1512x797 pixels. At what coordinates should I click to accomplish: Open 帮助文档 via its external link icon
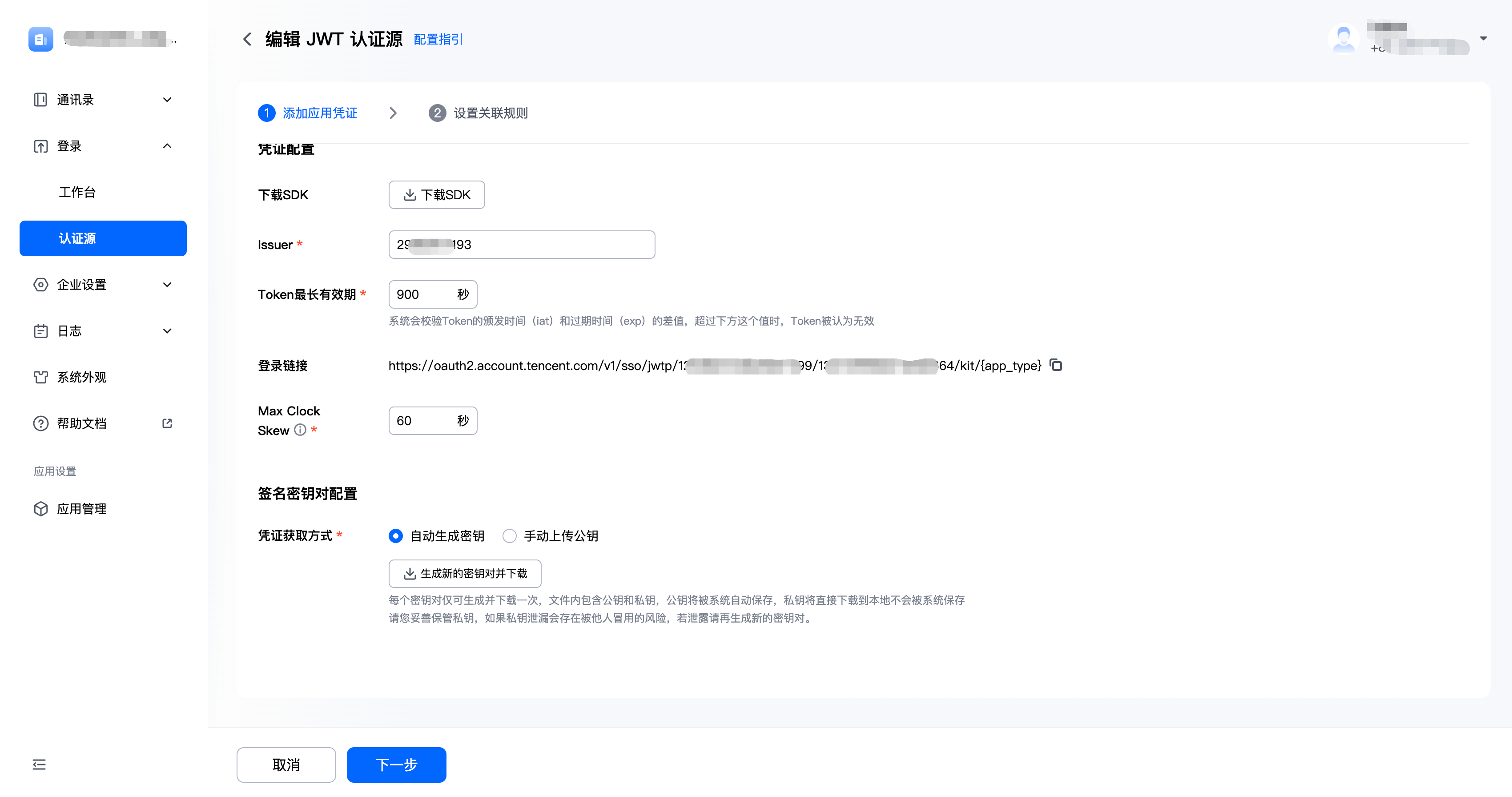[167, 423]
